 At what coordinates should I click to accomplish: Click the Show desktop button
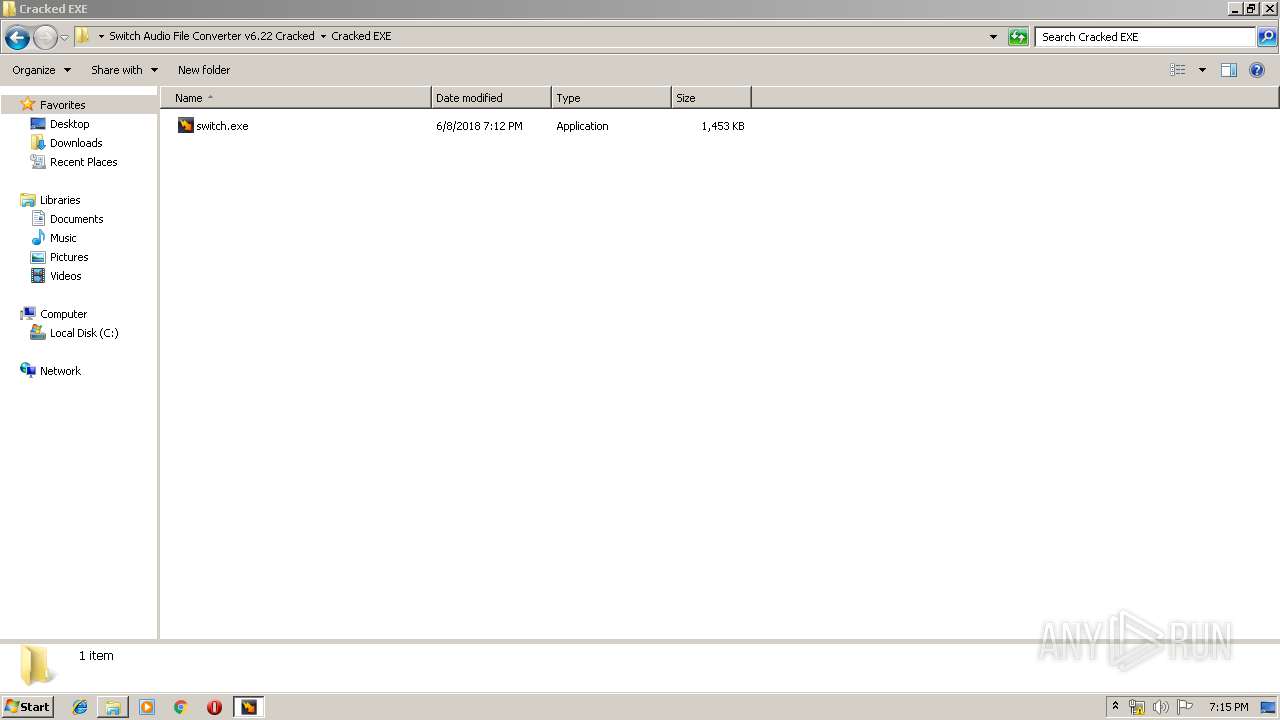(1269, 707)
